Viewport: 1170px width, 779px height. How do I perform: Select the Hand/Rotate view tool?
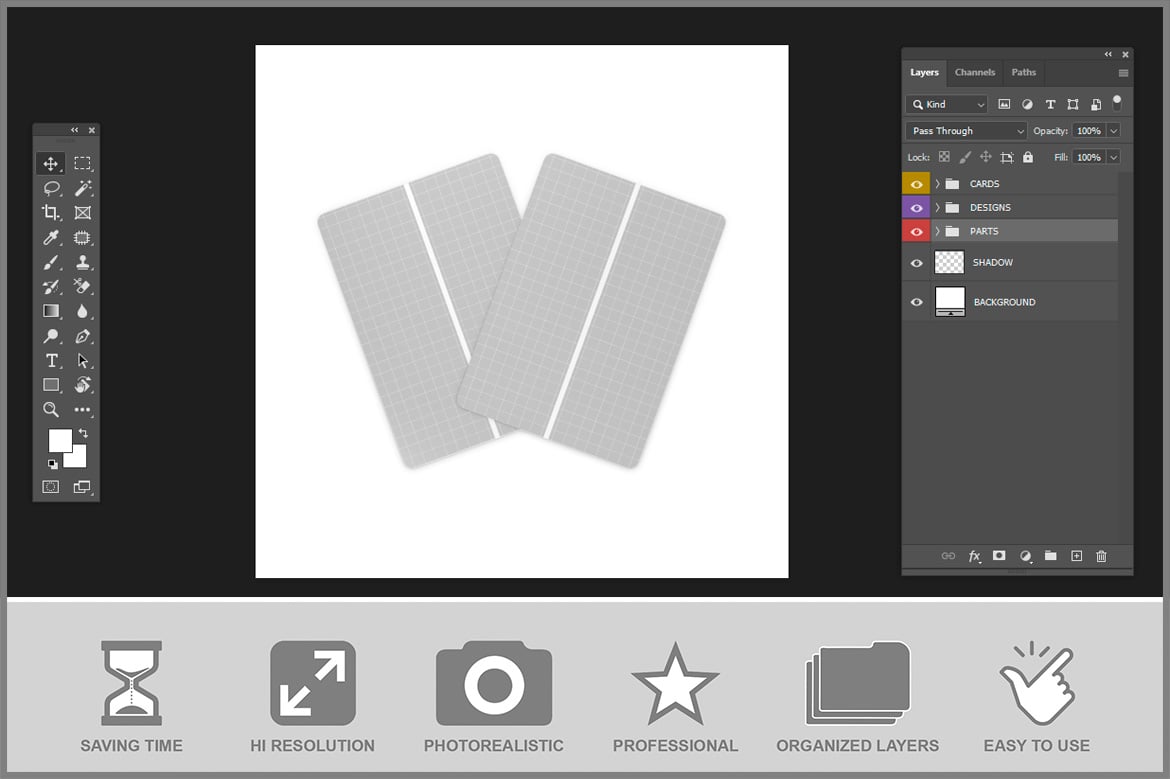[83, 385]
